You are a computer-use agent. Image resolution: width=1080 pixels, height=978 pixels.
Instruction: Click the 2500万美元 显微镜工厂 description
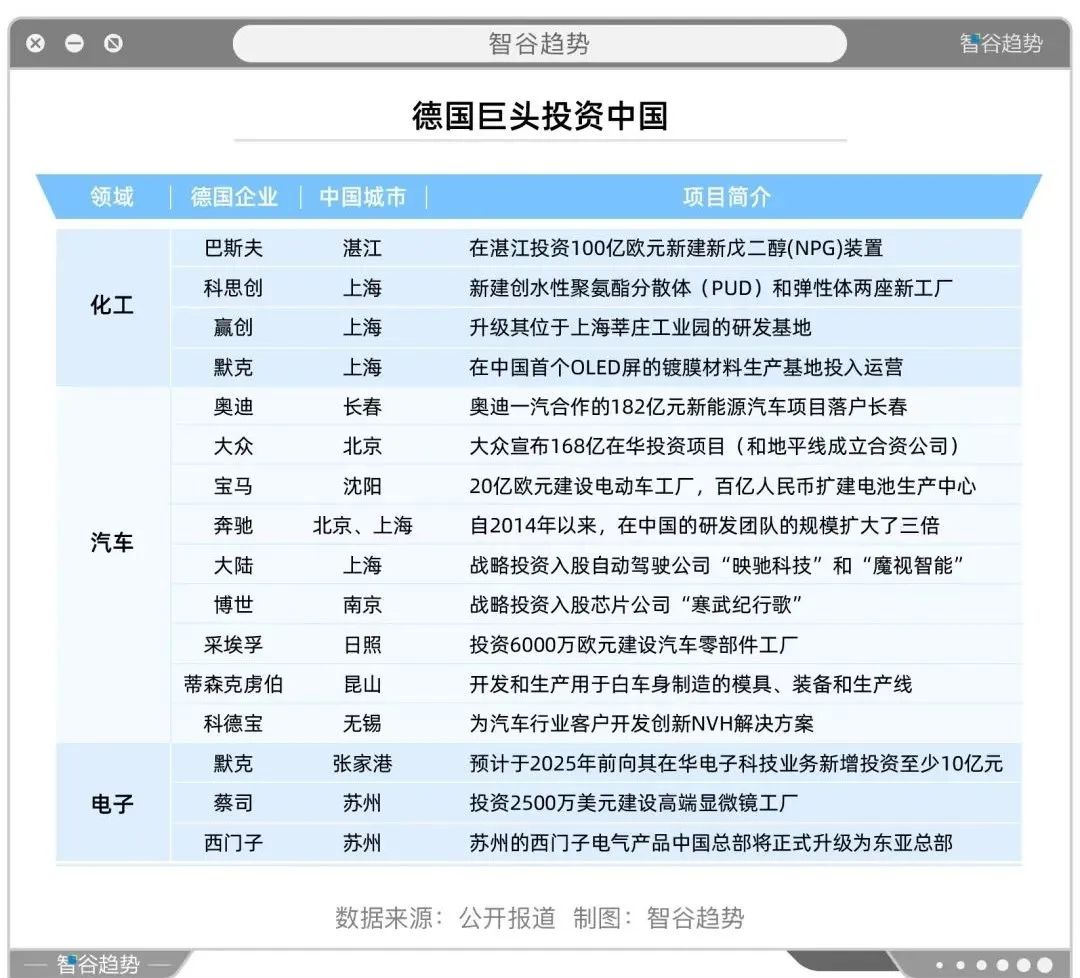coord(634,803)
